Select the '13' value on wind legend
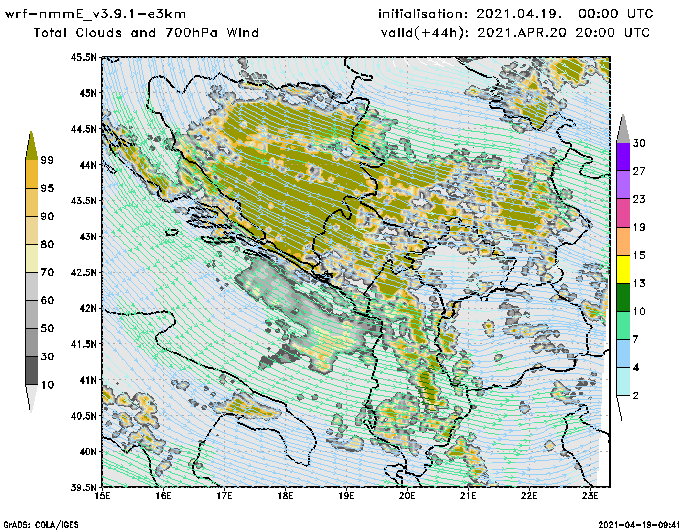 (x=639, y=283)
